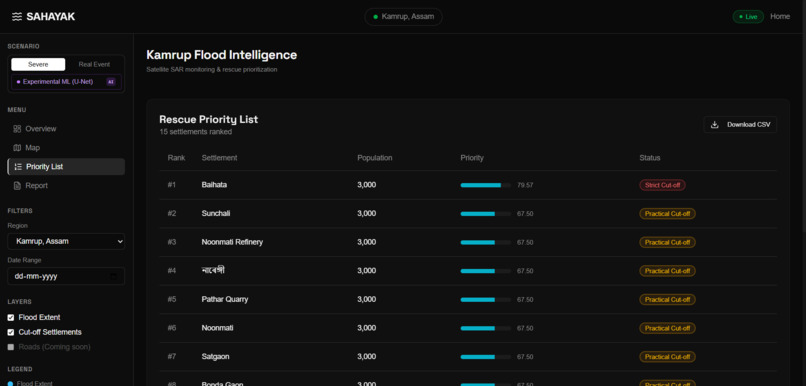Image resolution: width=806 pixels, height=386 pixels.
Task: Uncheck the Cut-off Settlements layer
Action: point(11,333)
